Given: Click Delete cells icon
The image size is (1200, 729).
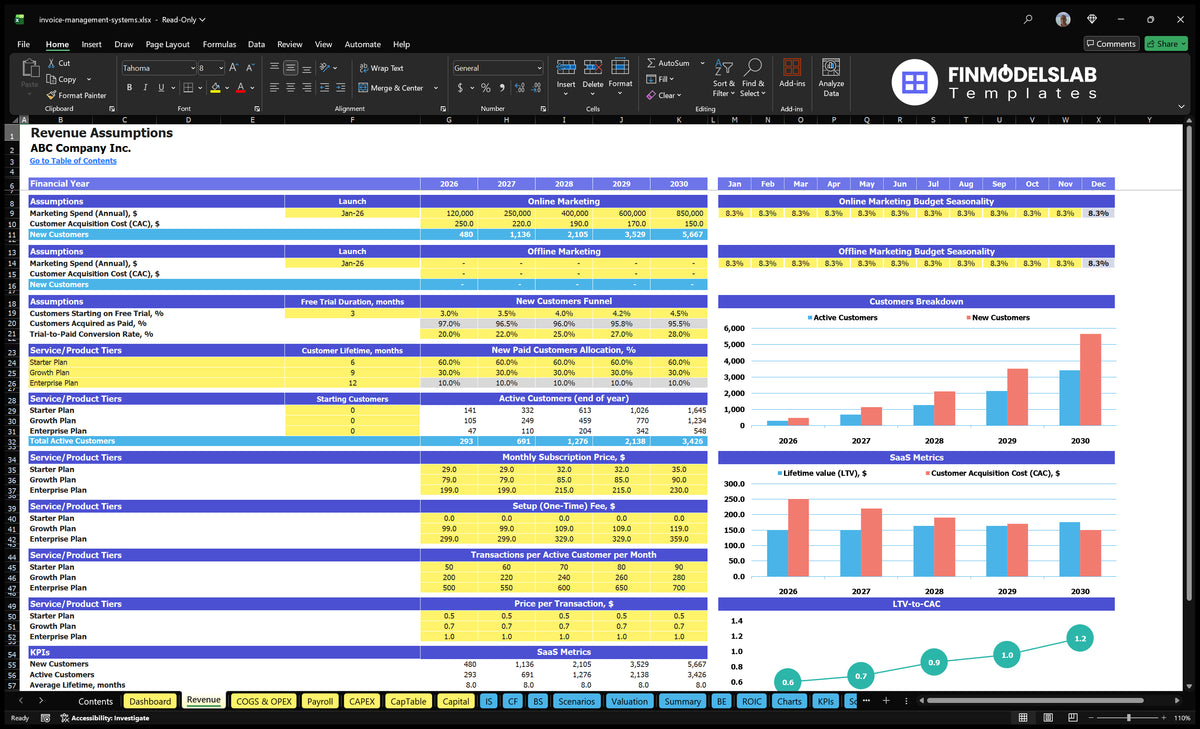Looking at the screenshot, I should click(593, 67).
